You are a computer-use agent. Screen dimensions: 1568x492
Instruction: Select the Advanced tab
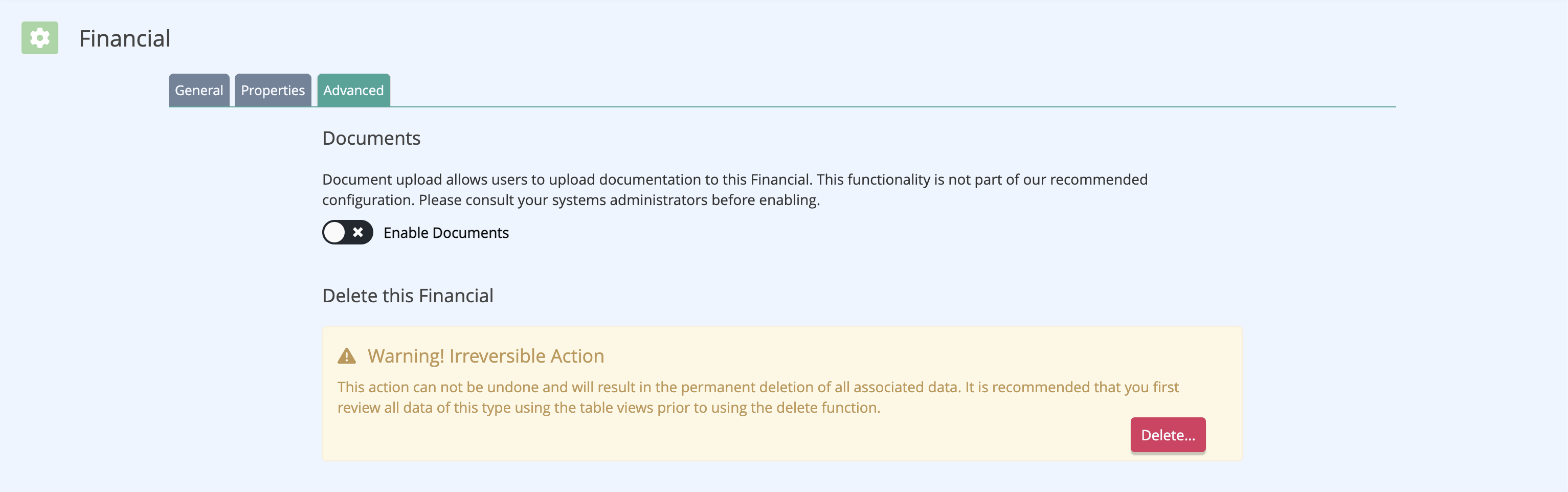tap(354, 90)
